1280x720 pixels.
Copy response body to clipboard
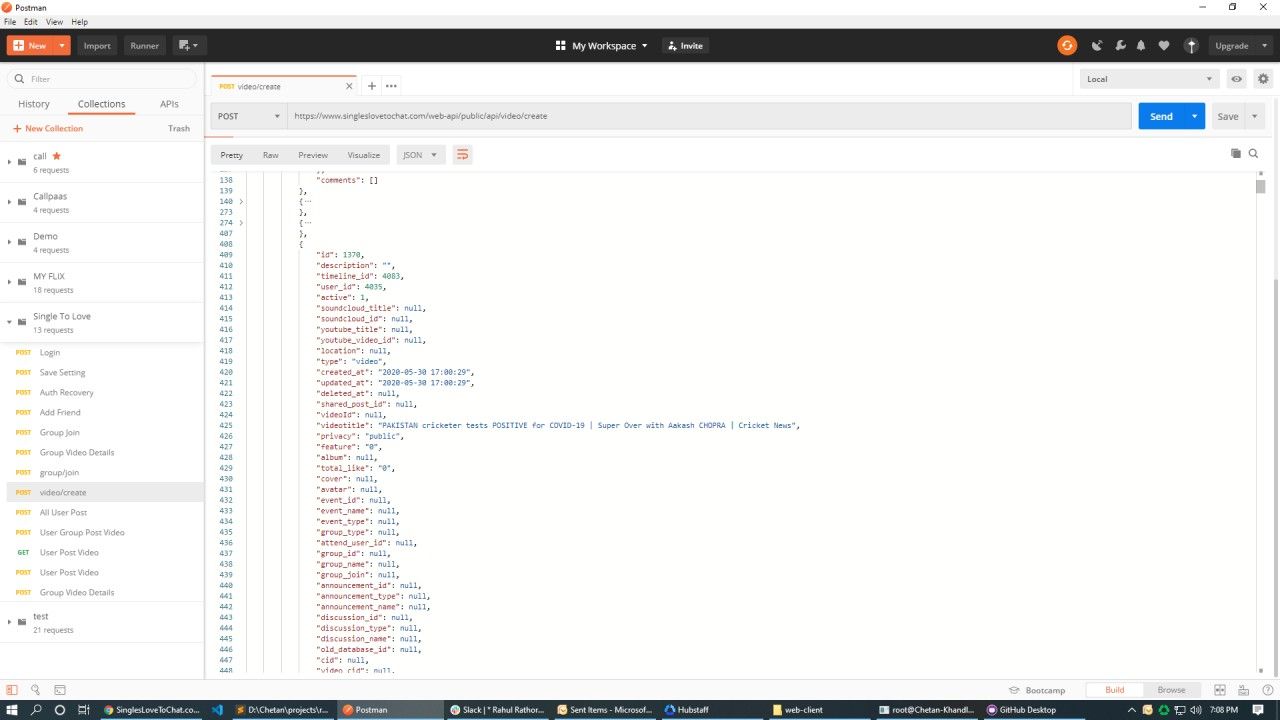pyautogui.click(x=1235, y=154)
